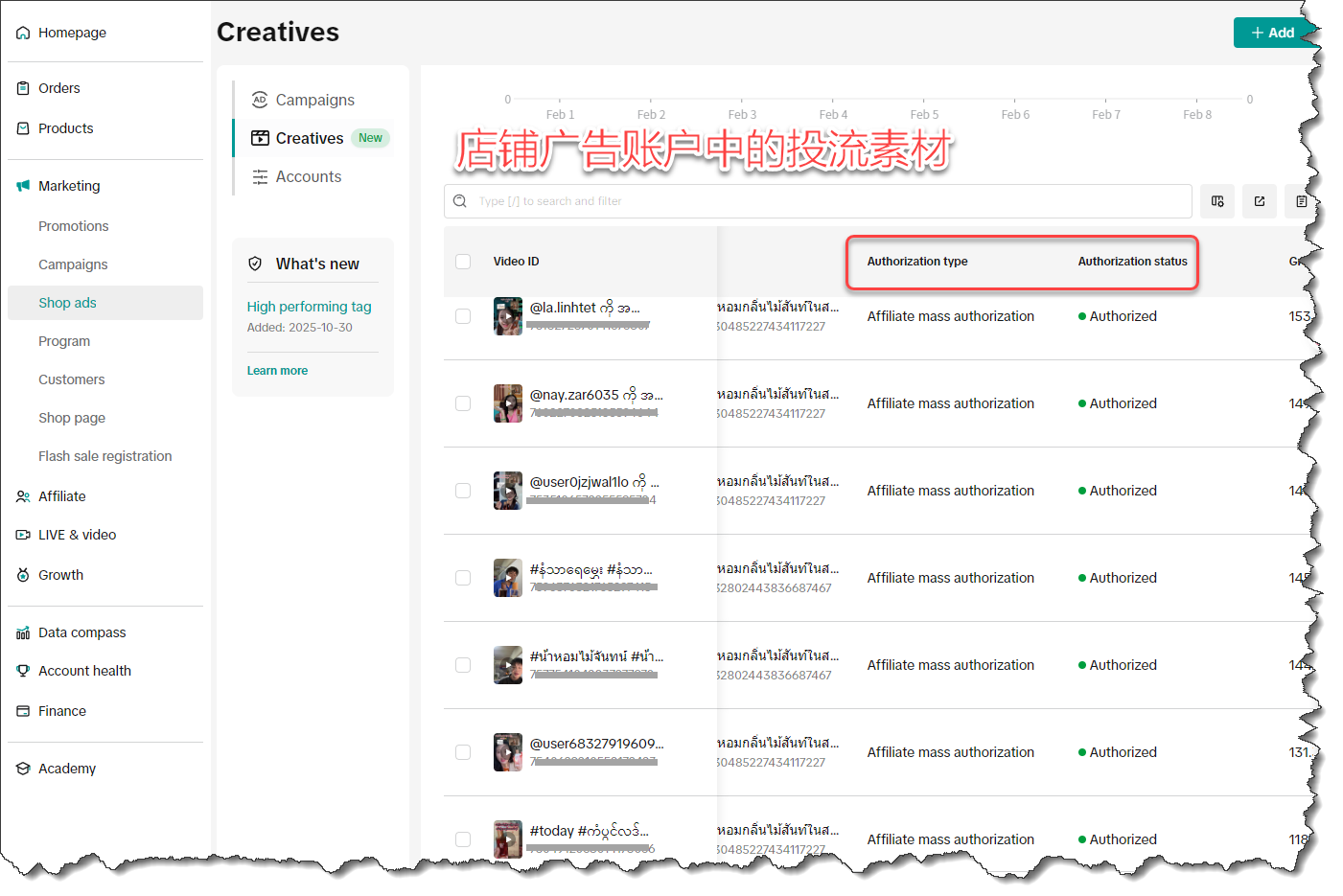This screenshot has width=1343, height=896.
Task: Collapse the Marketing menu section
Action: click(x=69, y=186)
